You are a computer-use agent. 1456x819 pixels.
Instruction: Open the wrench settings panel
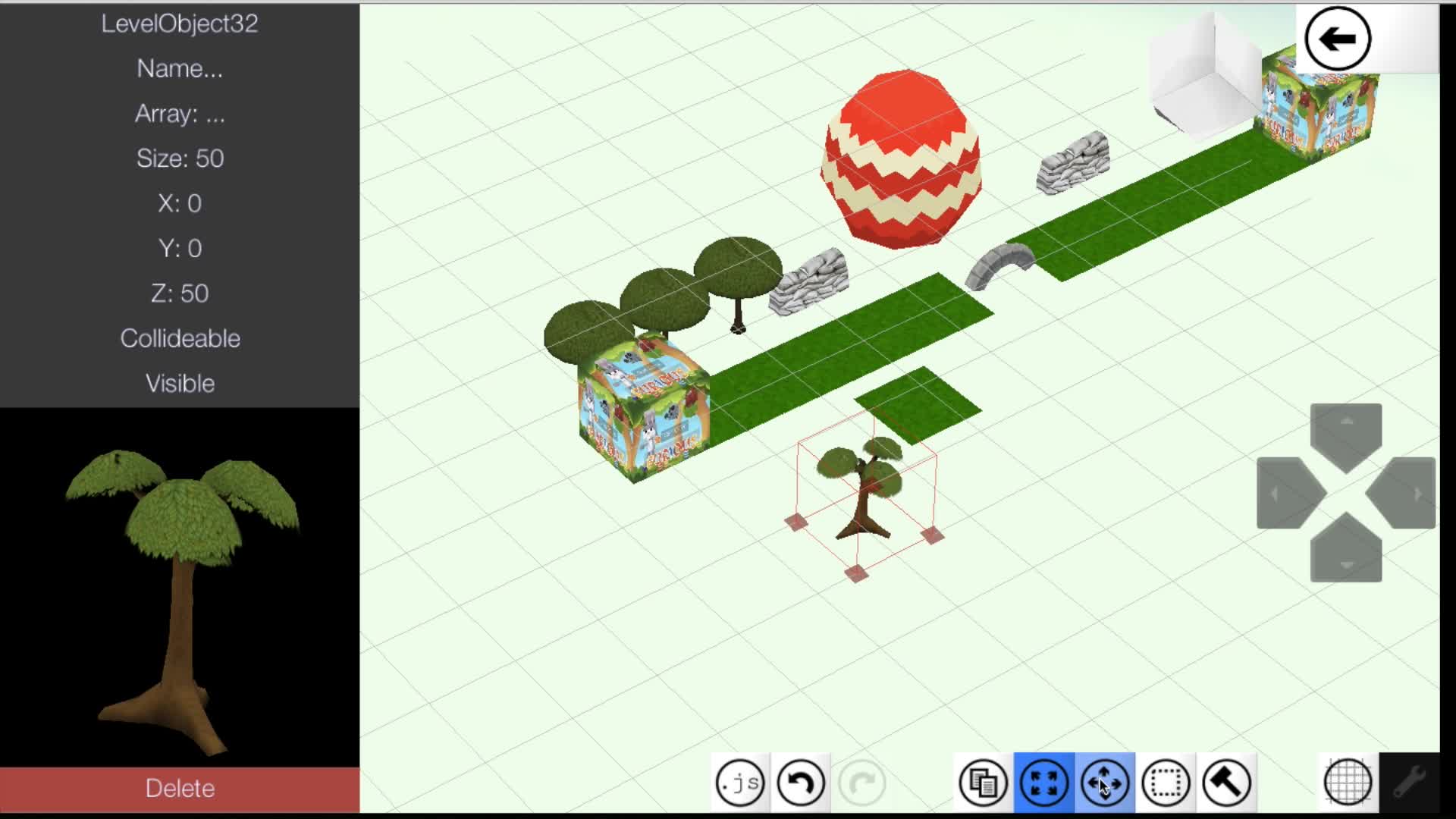tap(1409, 783)
